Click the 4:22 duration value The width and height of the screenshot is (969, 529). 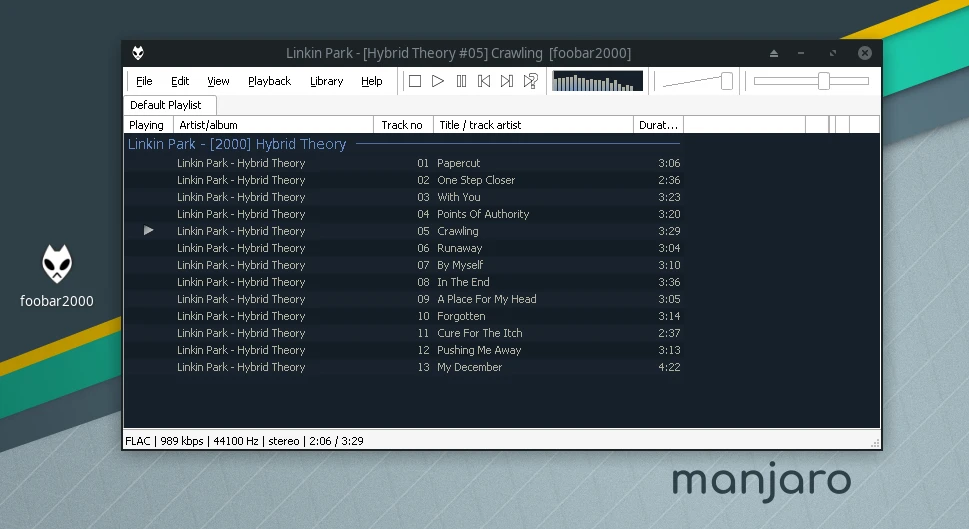[x=669, y=367]
